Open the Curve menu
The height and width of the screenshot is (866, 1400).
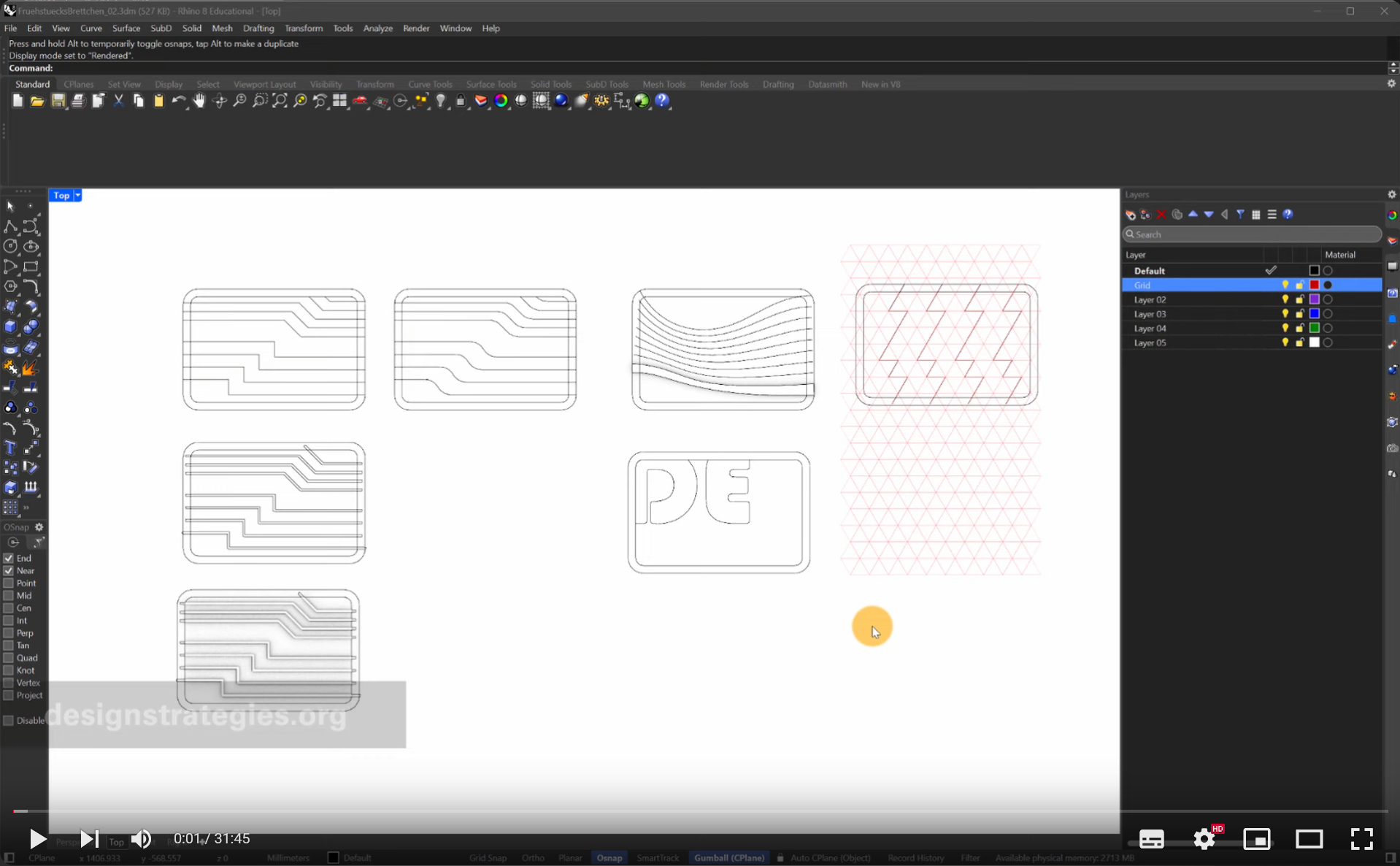91,28
